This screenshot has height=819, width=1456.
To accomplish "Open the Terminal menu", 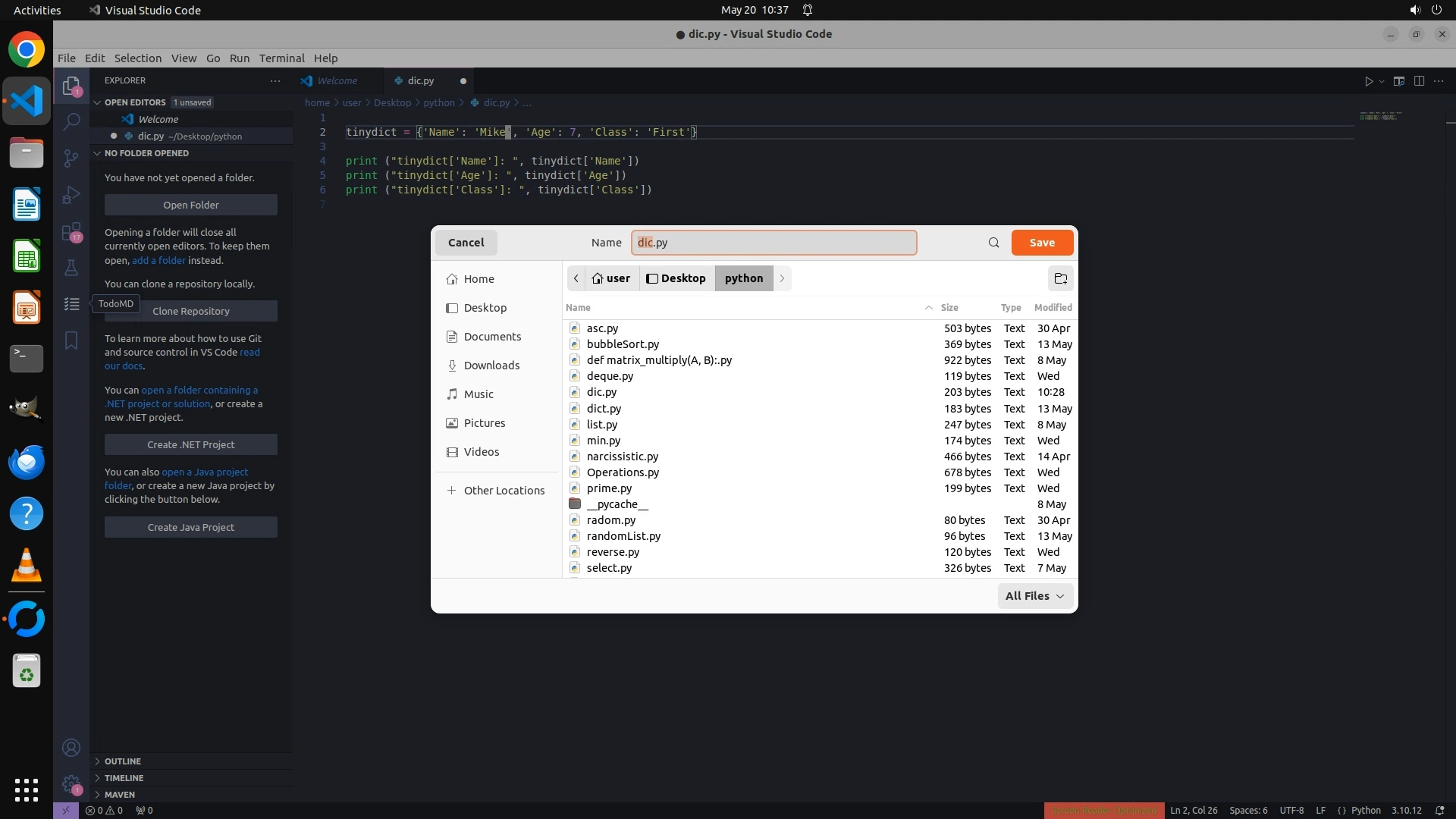I will click(x=281, y=58).
